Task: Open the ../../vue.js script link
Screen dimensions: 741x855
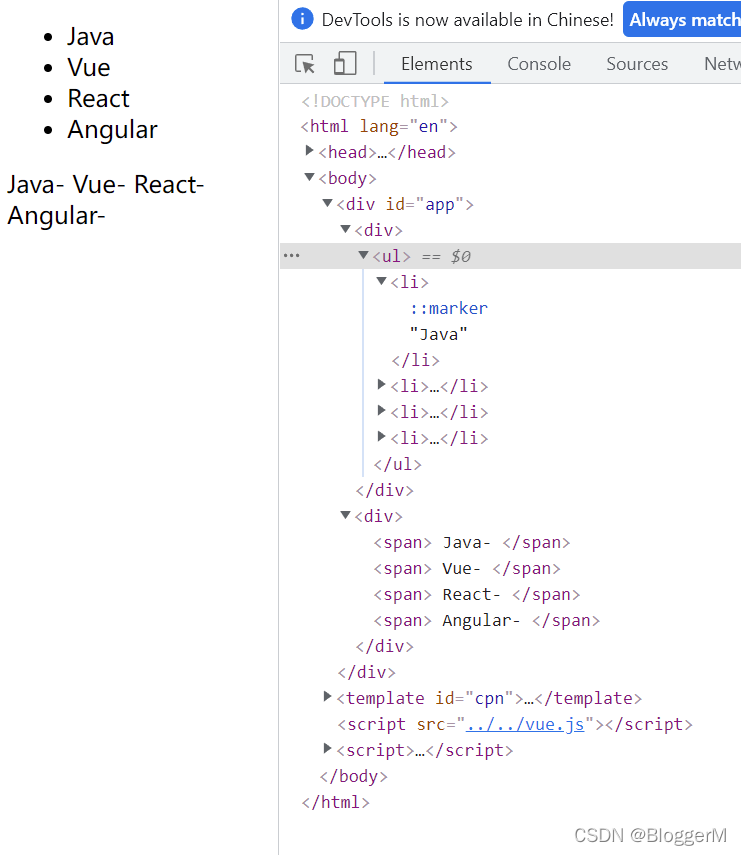Action: click(525, 724)
